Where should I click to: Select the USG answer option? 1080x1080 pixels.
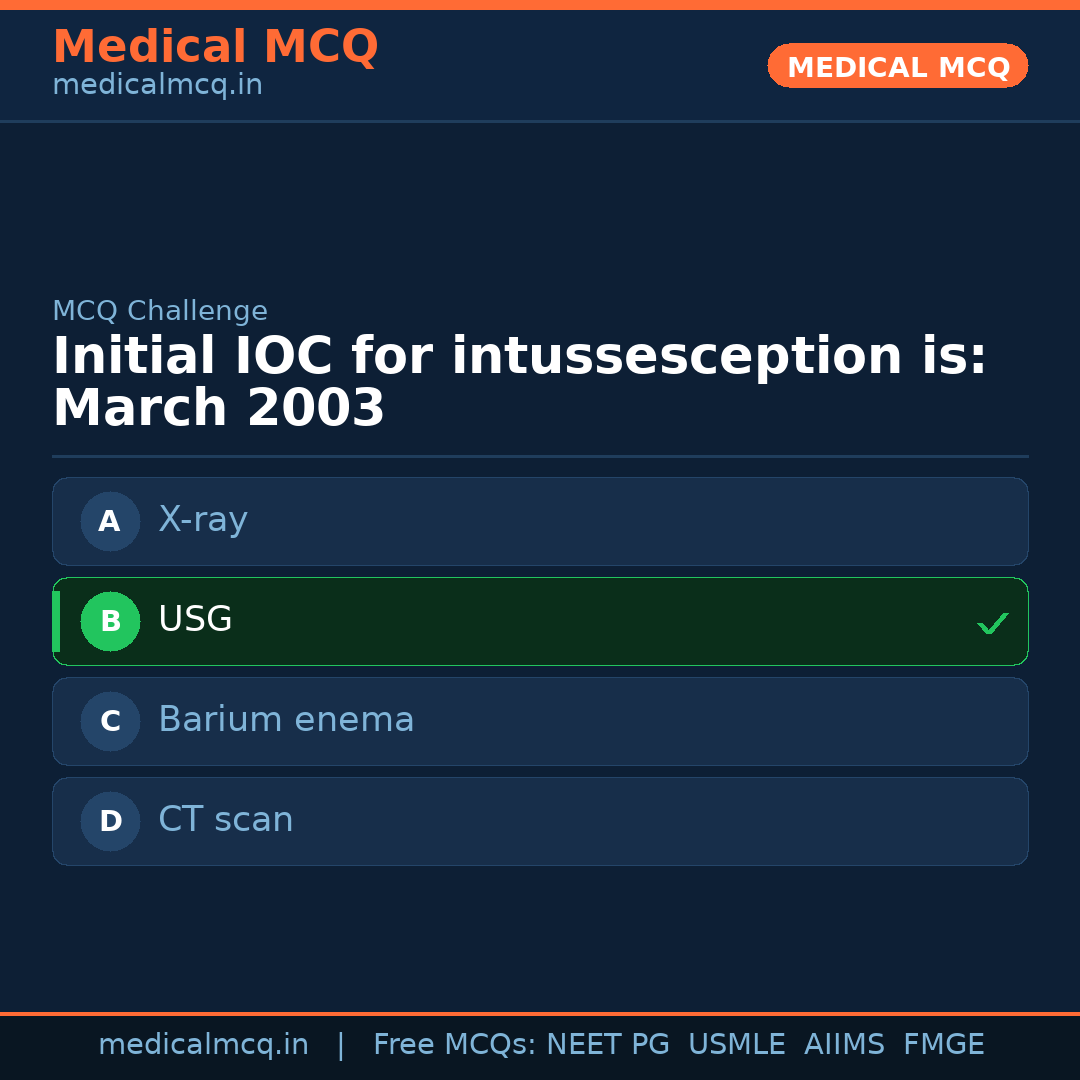tap(195, 620)
